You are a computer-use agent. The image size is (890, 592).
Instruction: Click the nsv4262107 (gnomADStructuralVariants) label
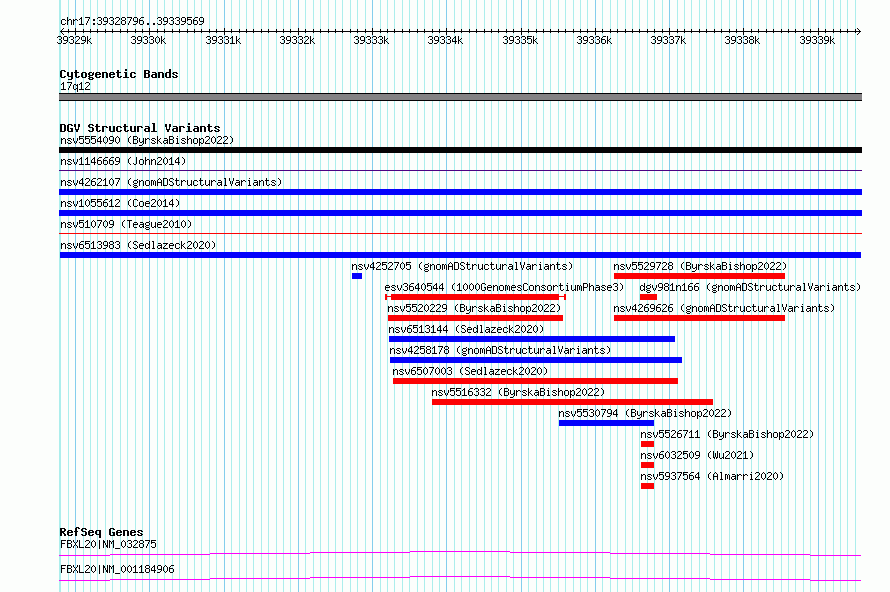(x=171, y=182)
